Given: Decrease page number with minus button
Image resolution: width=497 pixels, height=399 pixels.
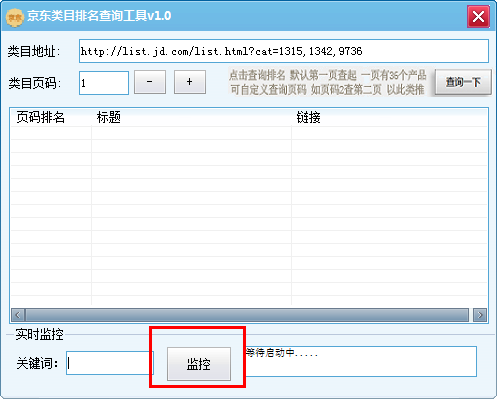Looking at the screenshot, I should 150,82.
